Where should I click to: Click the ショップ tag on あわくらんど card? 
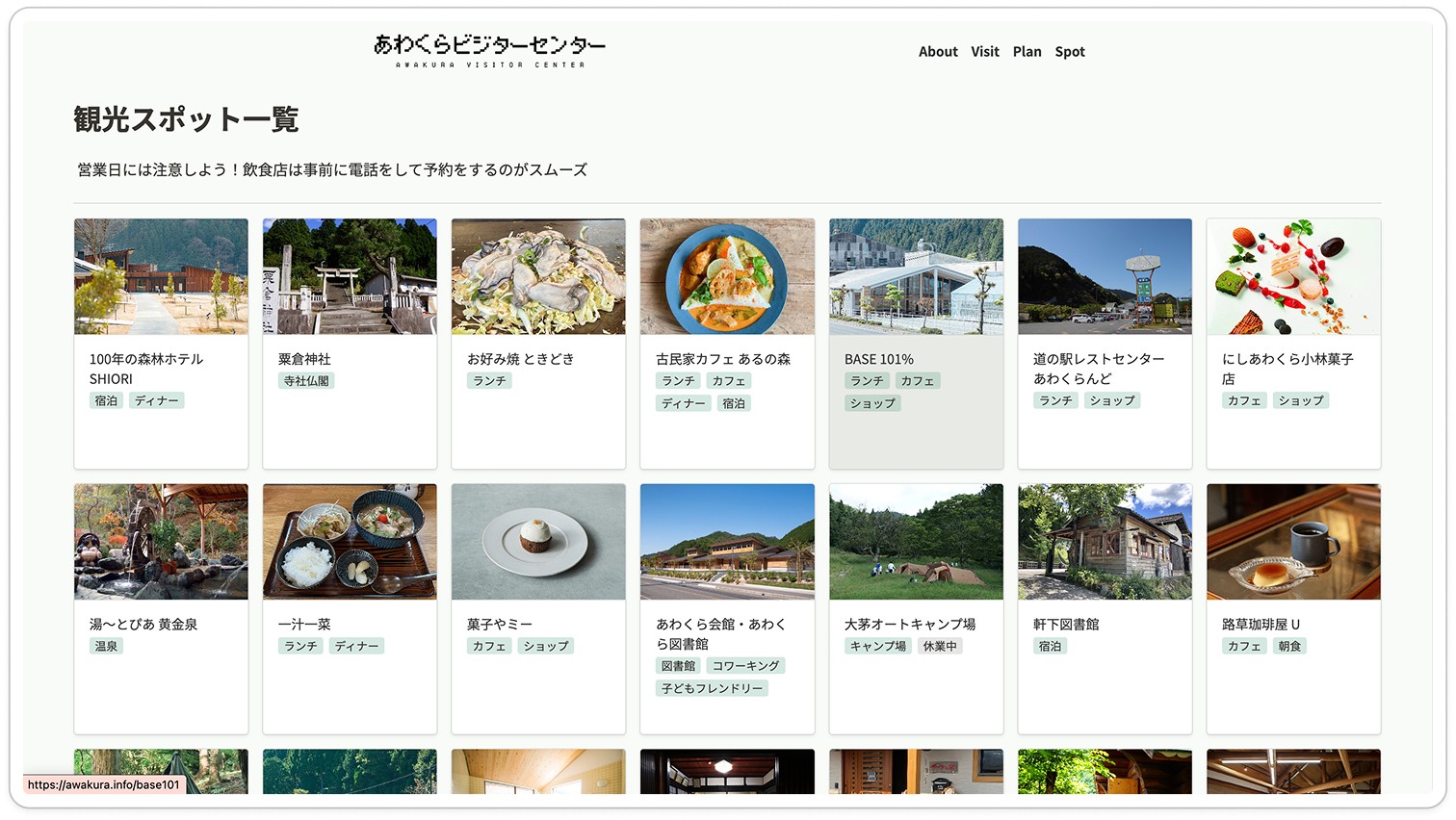tap(1112, 400)
